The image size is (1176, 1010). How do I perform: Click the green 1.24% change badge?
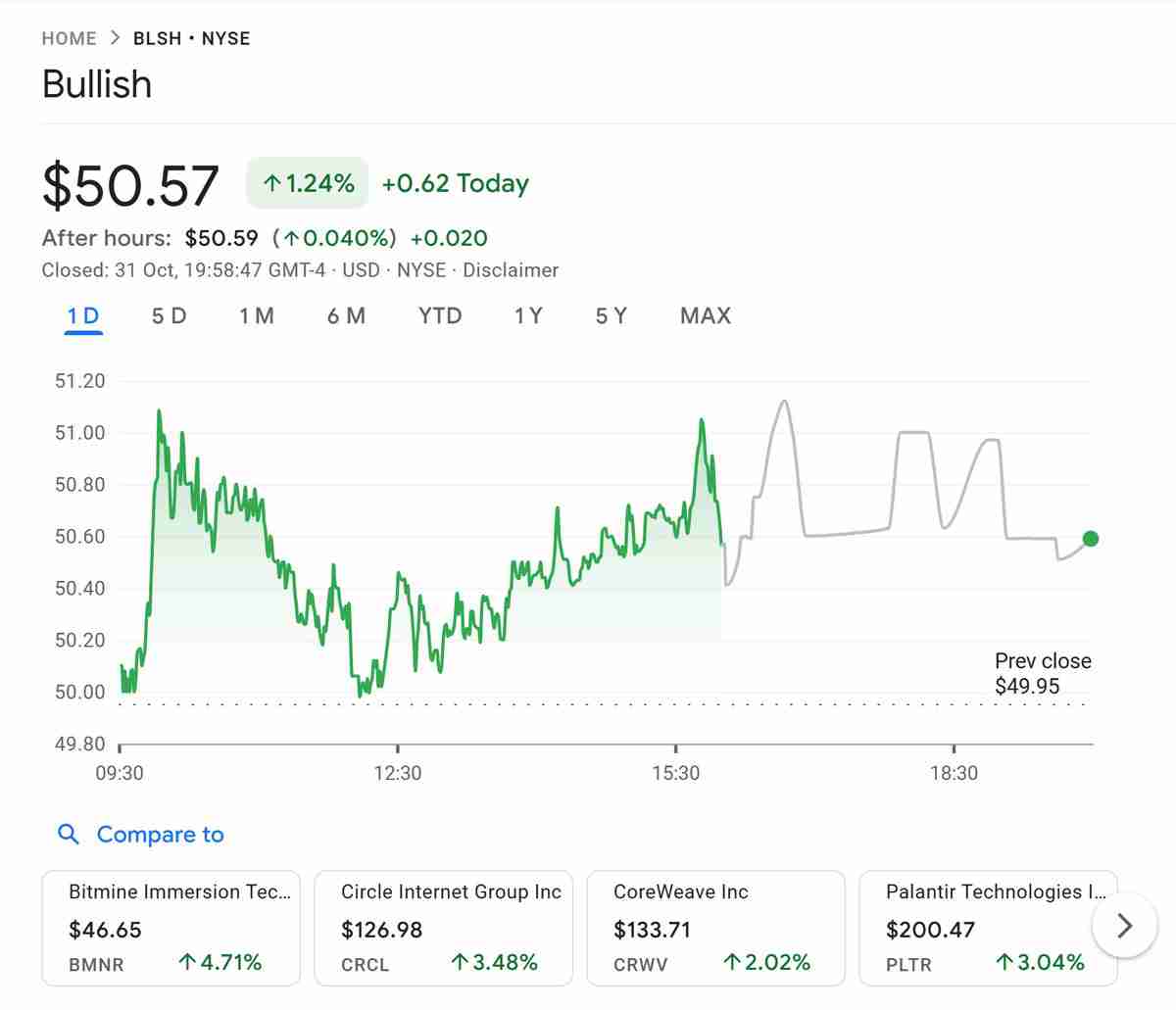point(307,183)
